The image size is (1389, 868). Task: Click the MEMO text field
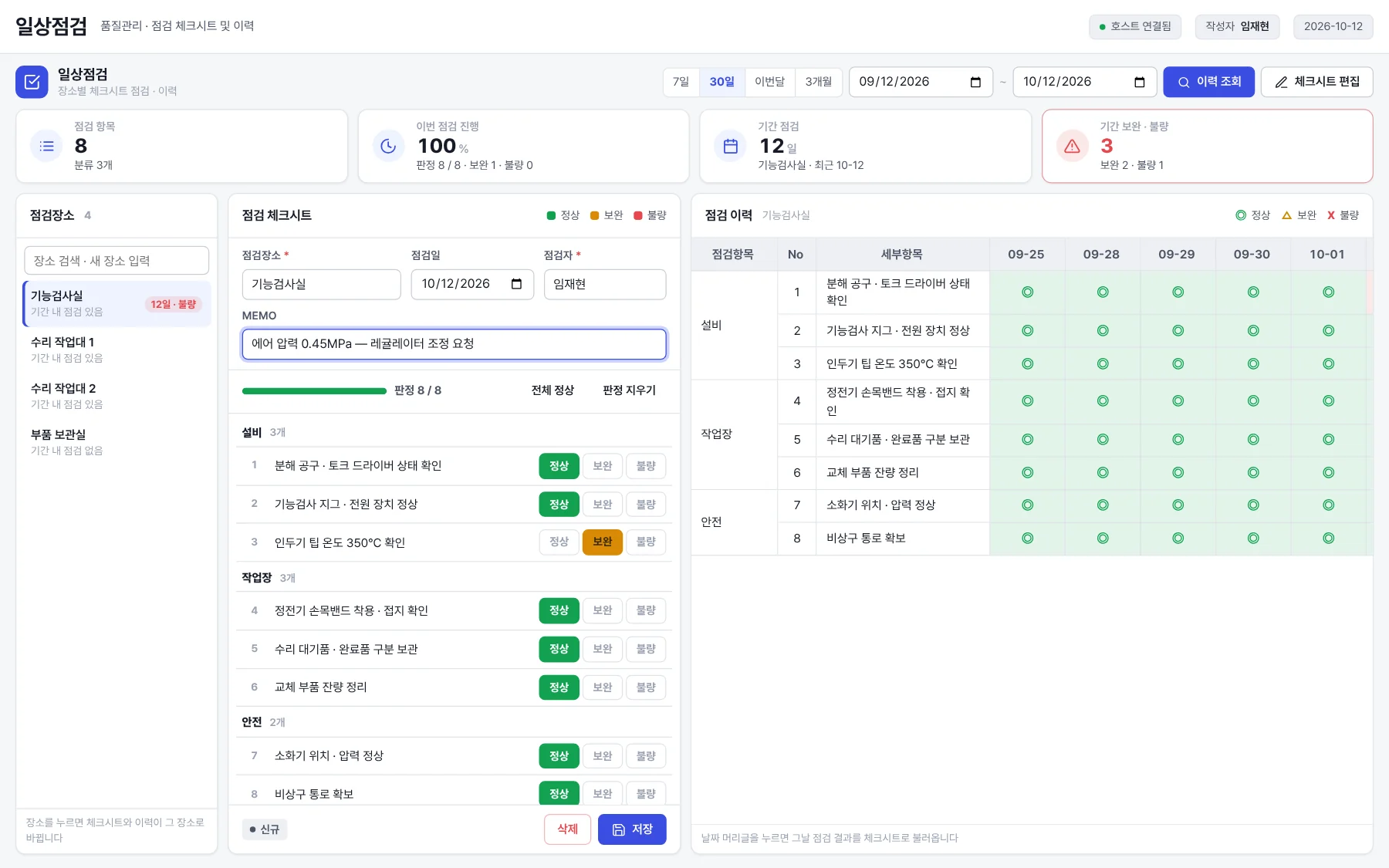[x=455, y=344]
